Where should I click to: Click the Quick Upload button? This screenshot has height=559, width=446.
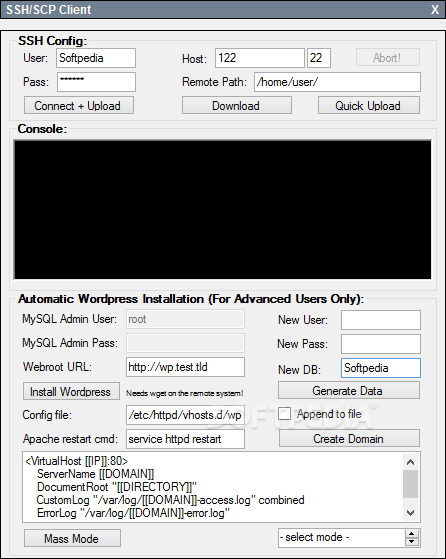[x=369, y=106]
